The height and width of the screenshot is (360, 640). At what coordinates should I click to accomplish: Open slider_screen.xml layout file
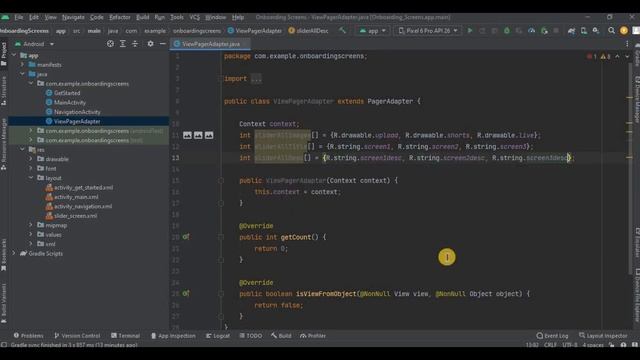coord(76,216)
